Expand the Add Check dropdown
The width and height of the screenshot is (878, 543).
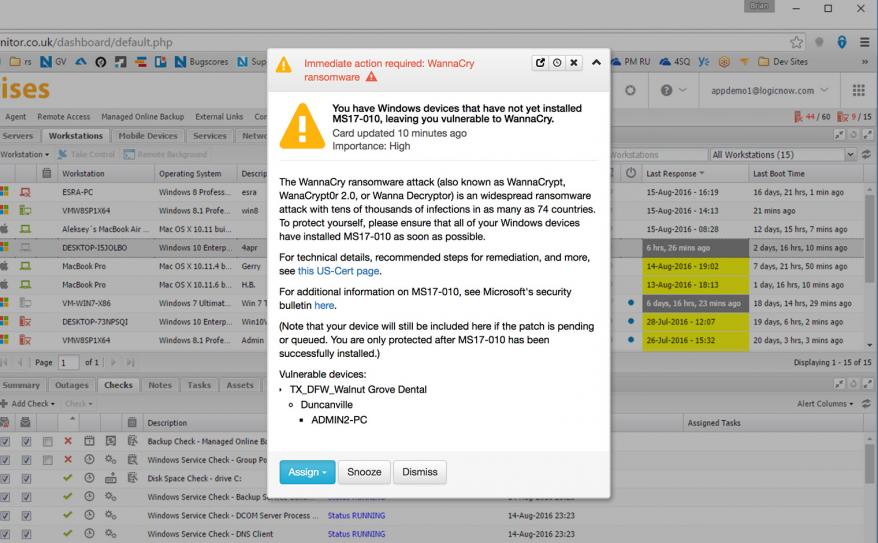pyautogui.click(x=29, y=404)
